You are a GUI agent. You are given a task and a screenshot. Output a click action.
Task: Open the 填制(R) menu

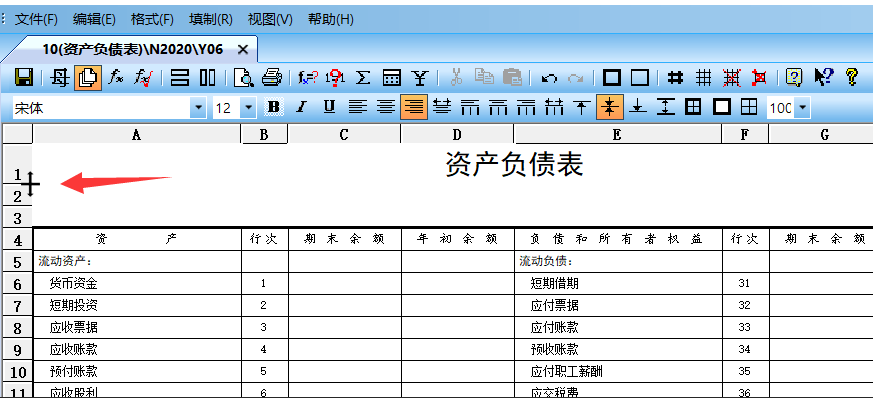click(x=210, y=19)
